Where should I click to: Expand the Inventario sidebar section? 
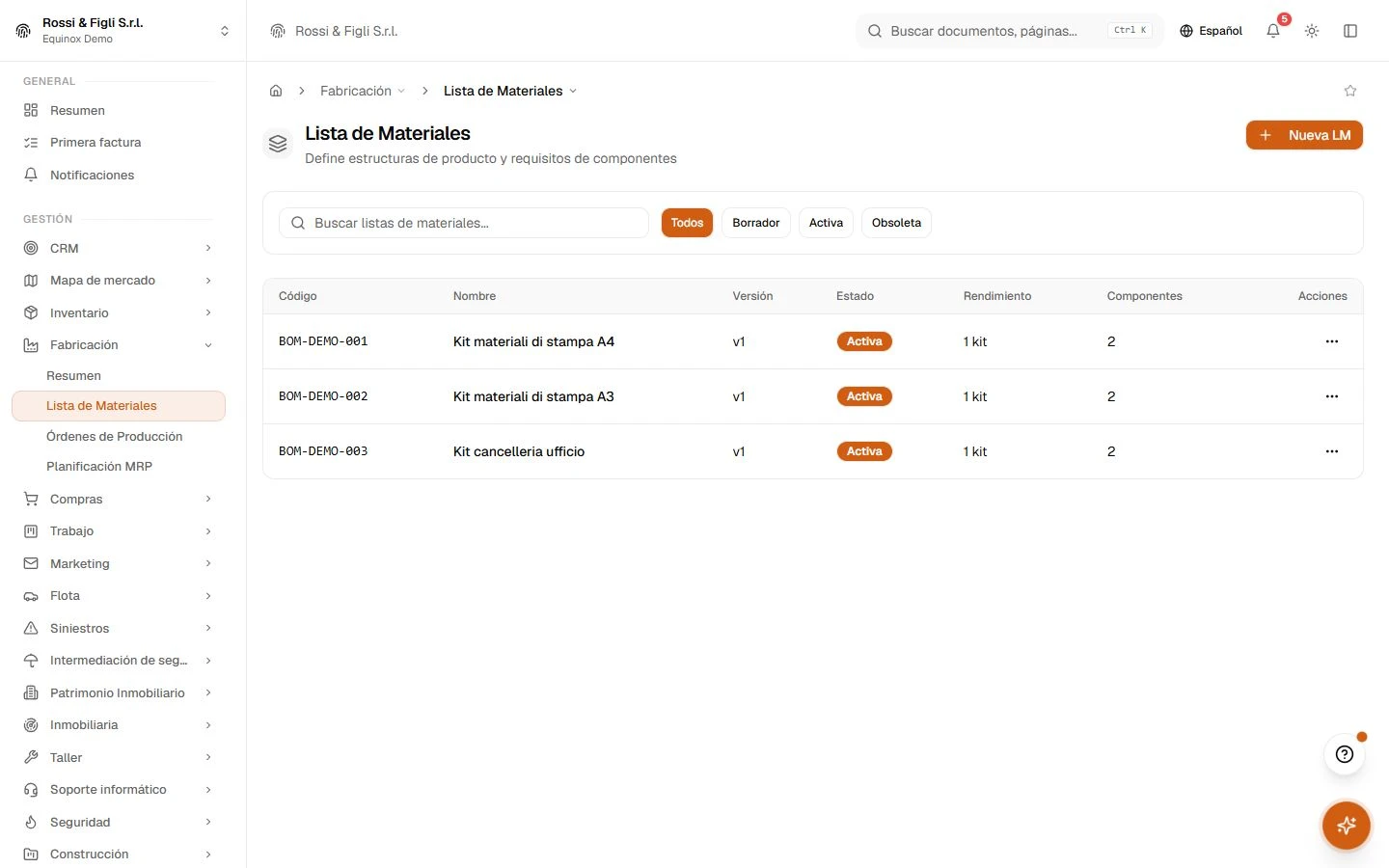118,312
